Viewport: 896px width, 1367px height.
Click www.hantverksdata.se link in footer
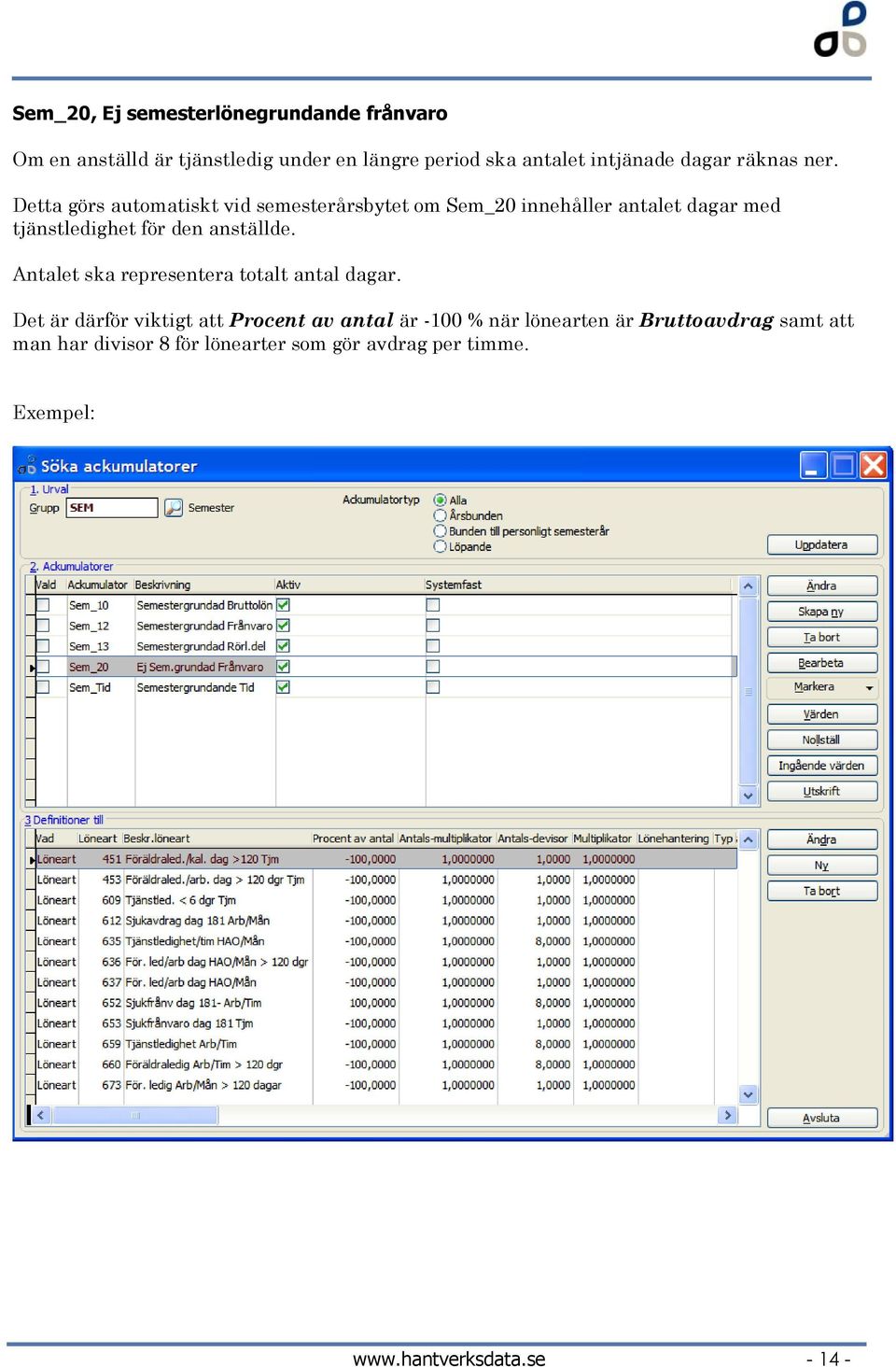[x=449, y=1359]
